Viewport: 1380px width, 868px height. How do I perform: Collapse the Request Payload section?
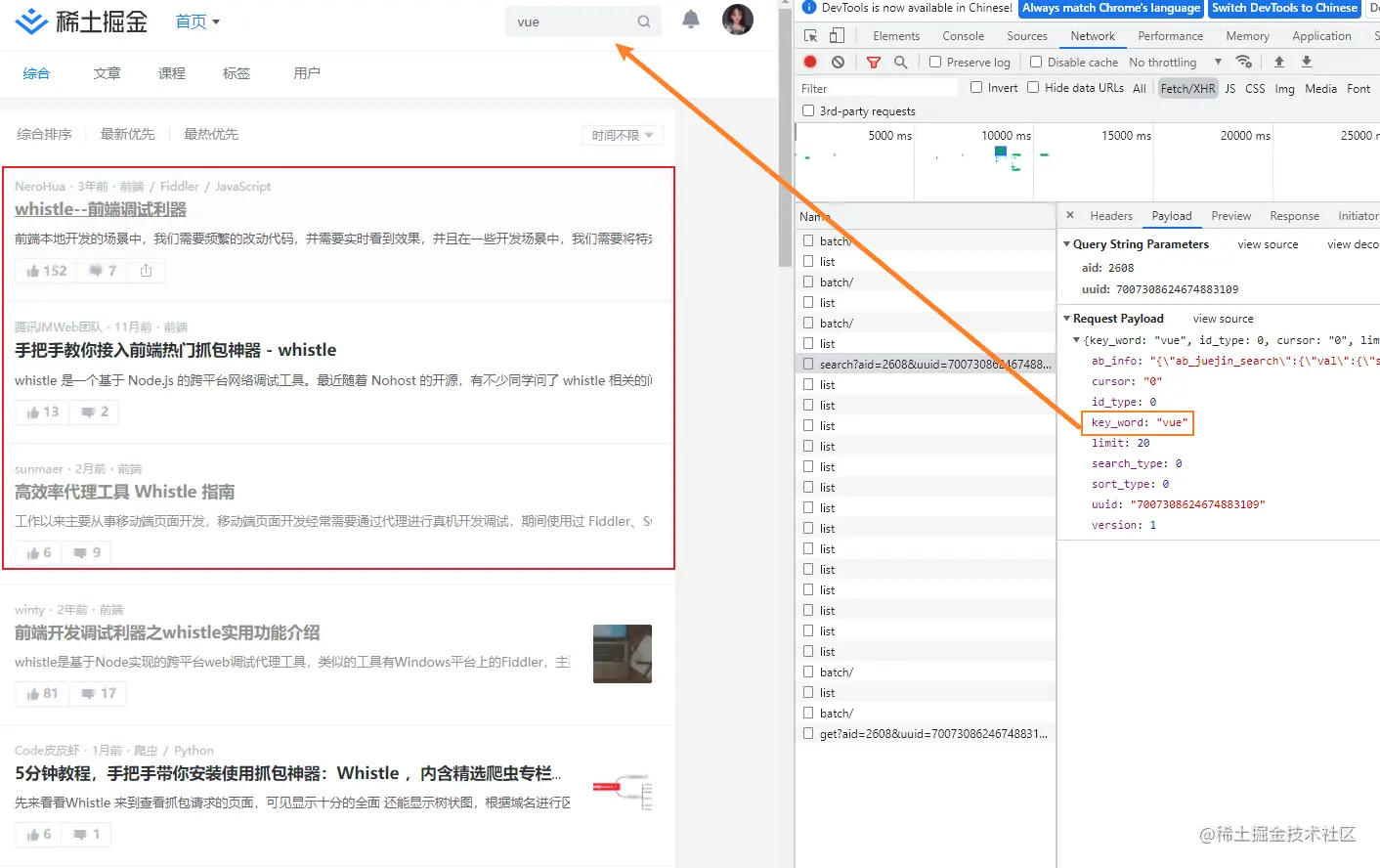[x=1066, y=319]
